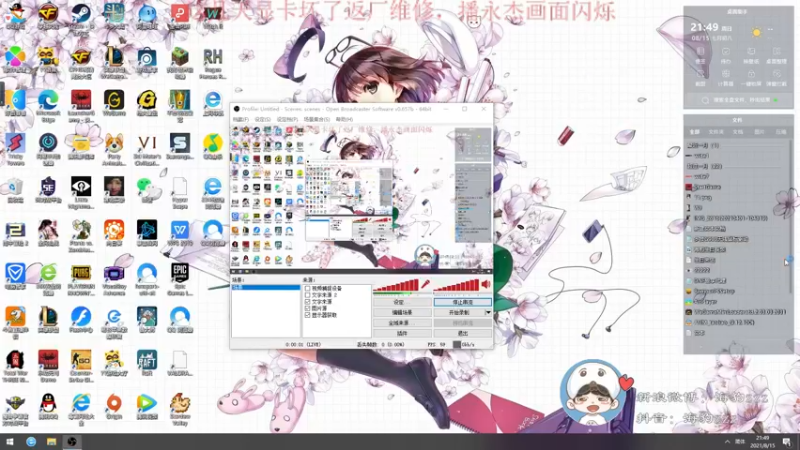Toggle the 文字来源 2 source checkbox
Viewport: 800px width, 450px height.
coord(307,295)
